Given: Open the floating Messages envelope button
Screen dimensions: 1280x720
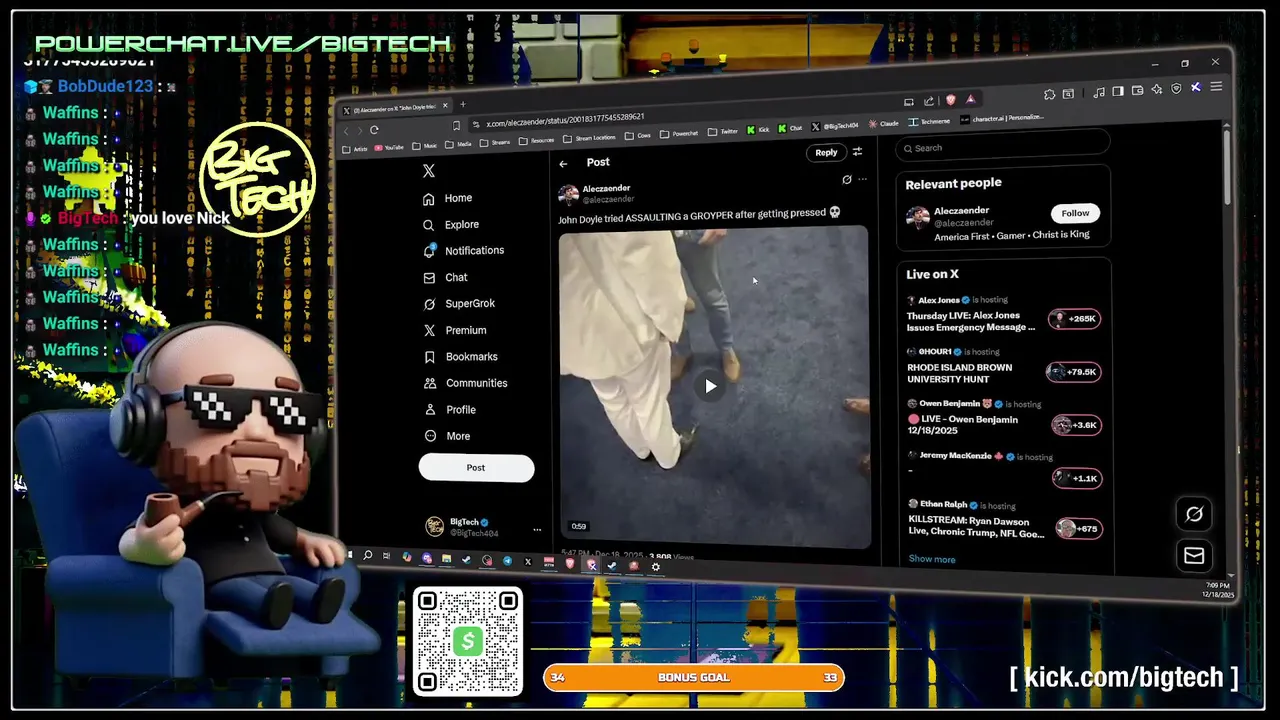Looking at the screenshot, I should pyautogui.click(x=1194, y=556).
